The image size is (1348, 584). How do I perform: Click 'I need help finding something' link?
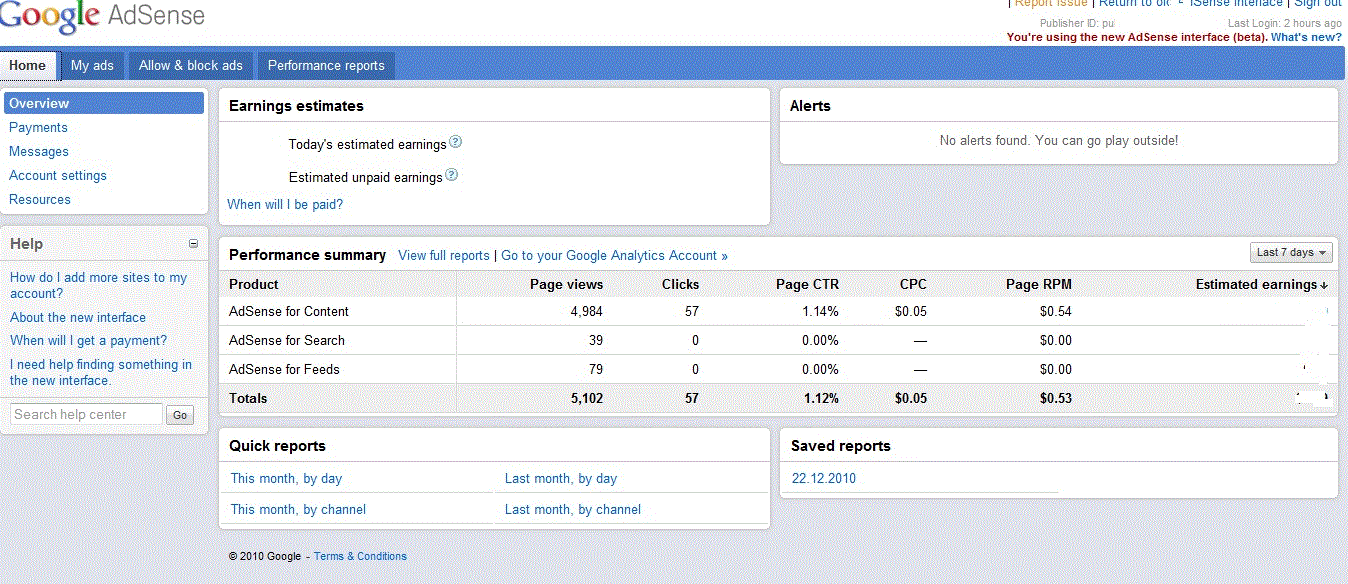pyautogui.click(x=101, y=373)
